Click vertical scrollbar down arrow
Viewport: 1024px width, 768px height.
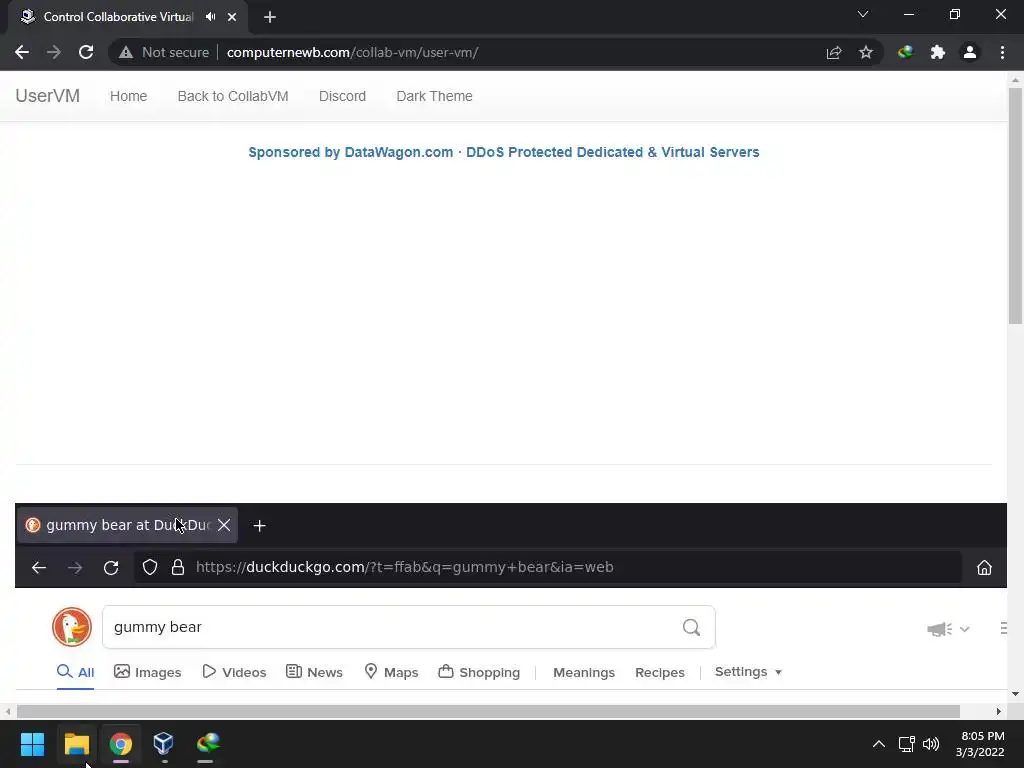pyautogui.click(x=1015, y=694)
